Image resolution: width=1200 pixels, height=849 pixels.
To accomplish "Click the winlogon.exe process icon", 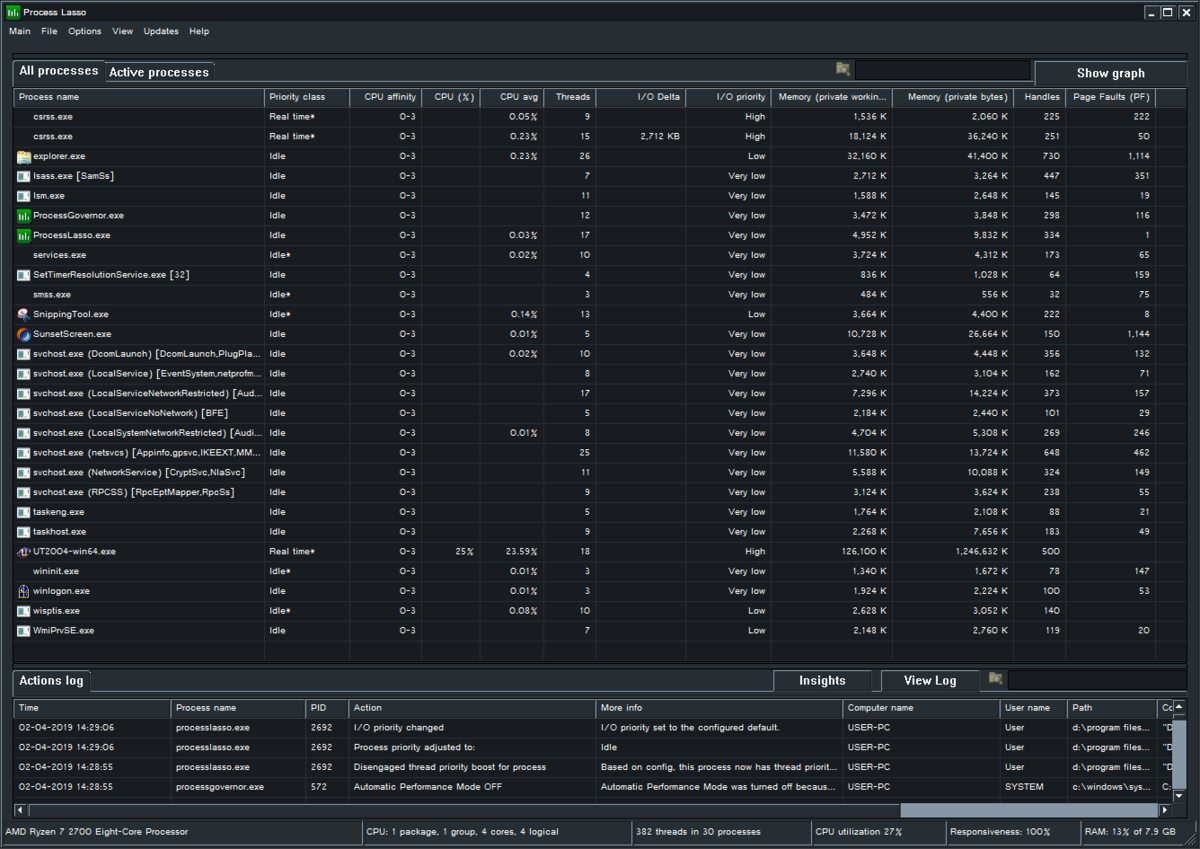I will coord(24,591).
